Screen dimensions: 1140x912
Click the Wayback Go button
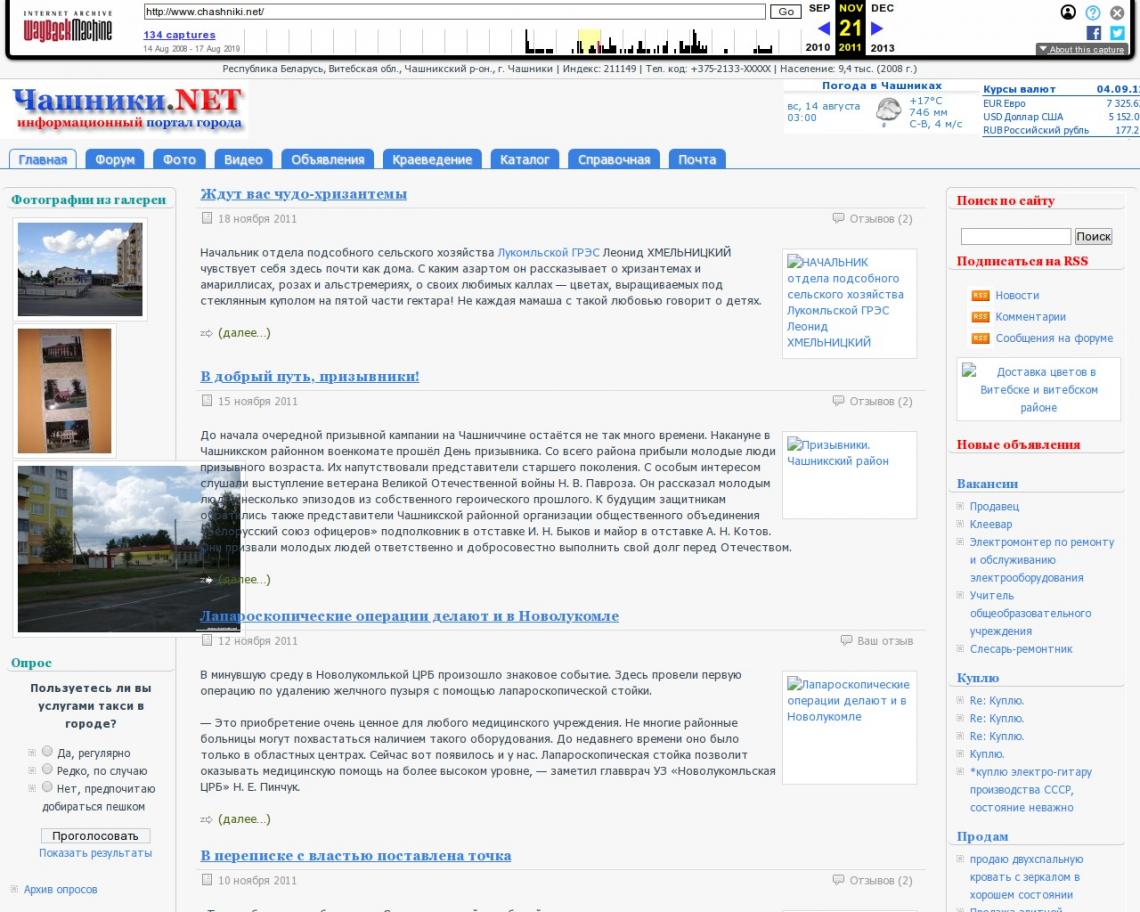coord(786,12)
